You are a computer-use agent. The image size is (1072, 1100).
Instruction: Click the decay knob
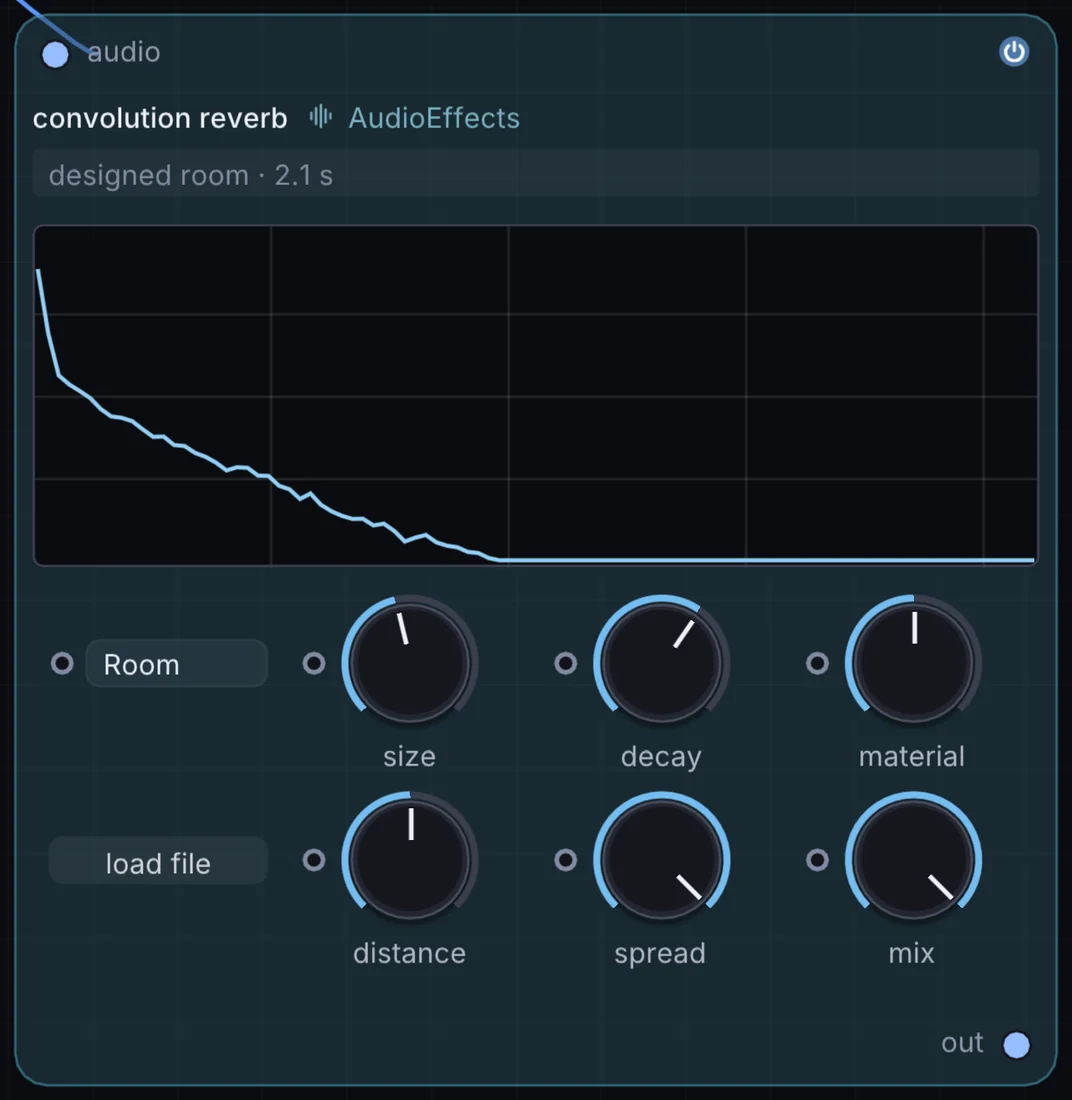(x=662, y=663)
